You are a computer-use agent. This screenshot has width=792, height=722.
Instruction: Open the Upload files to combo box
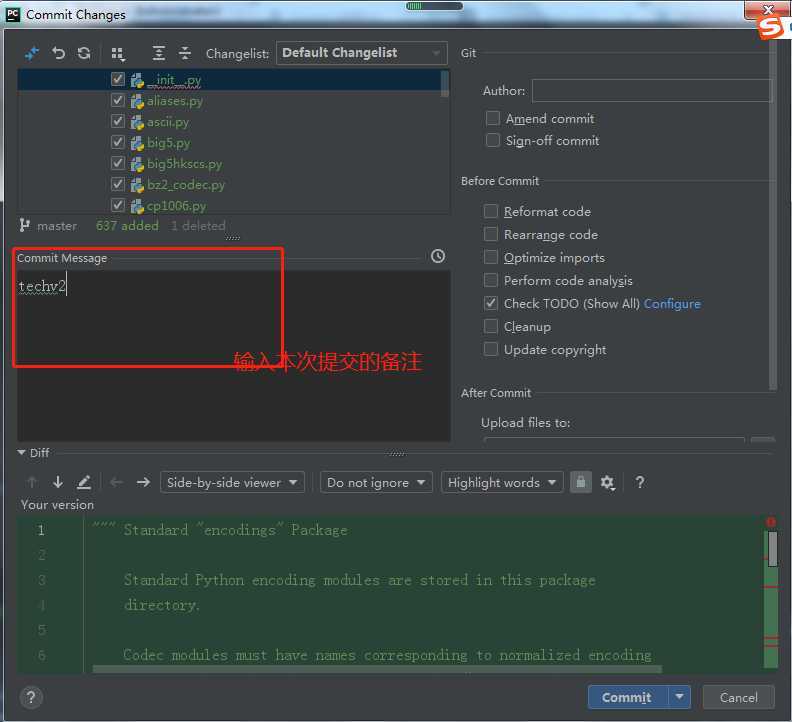tap(613, 440)
